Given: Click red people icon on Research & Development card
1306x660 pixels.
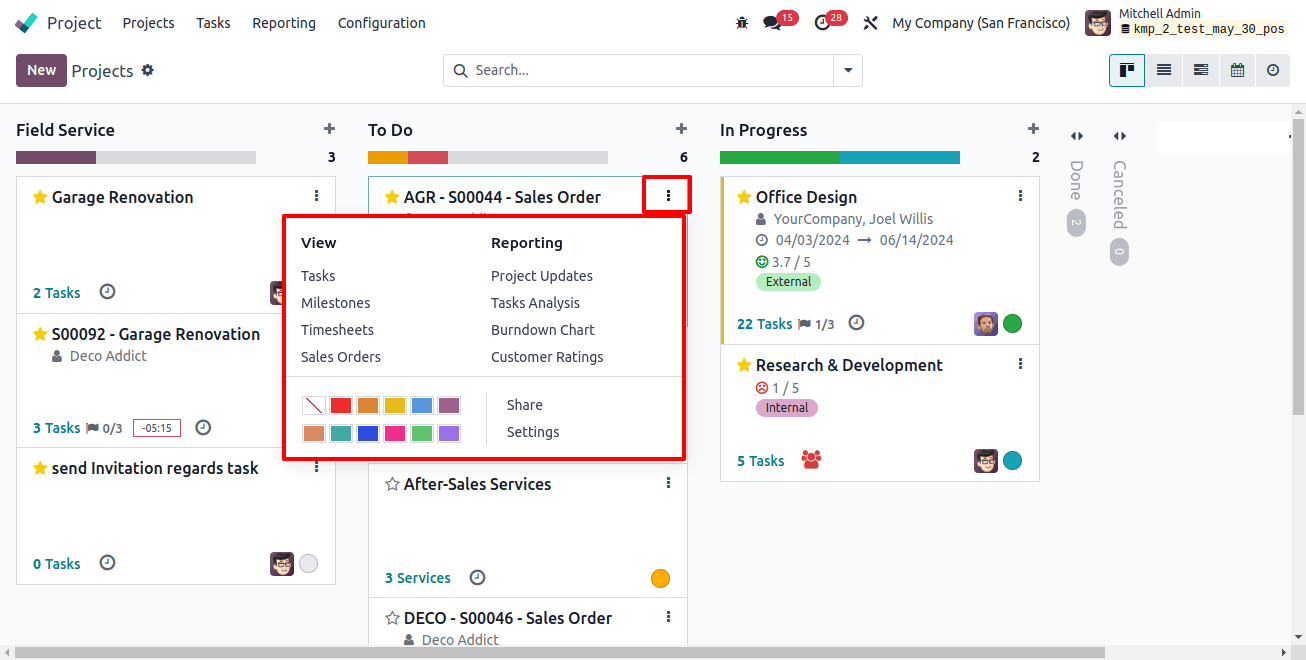Looking at the screenshot, I should coord(811,460).
